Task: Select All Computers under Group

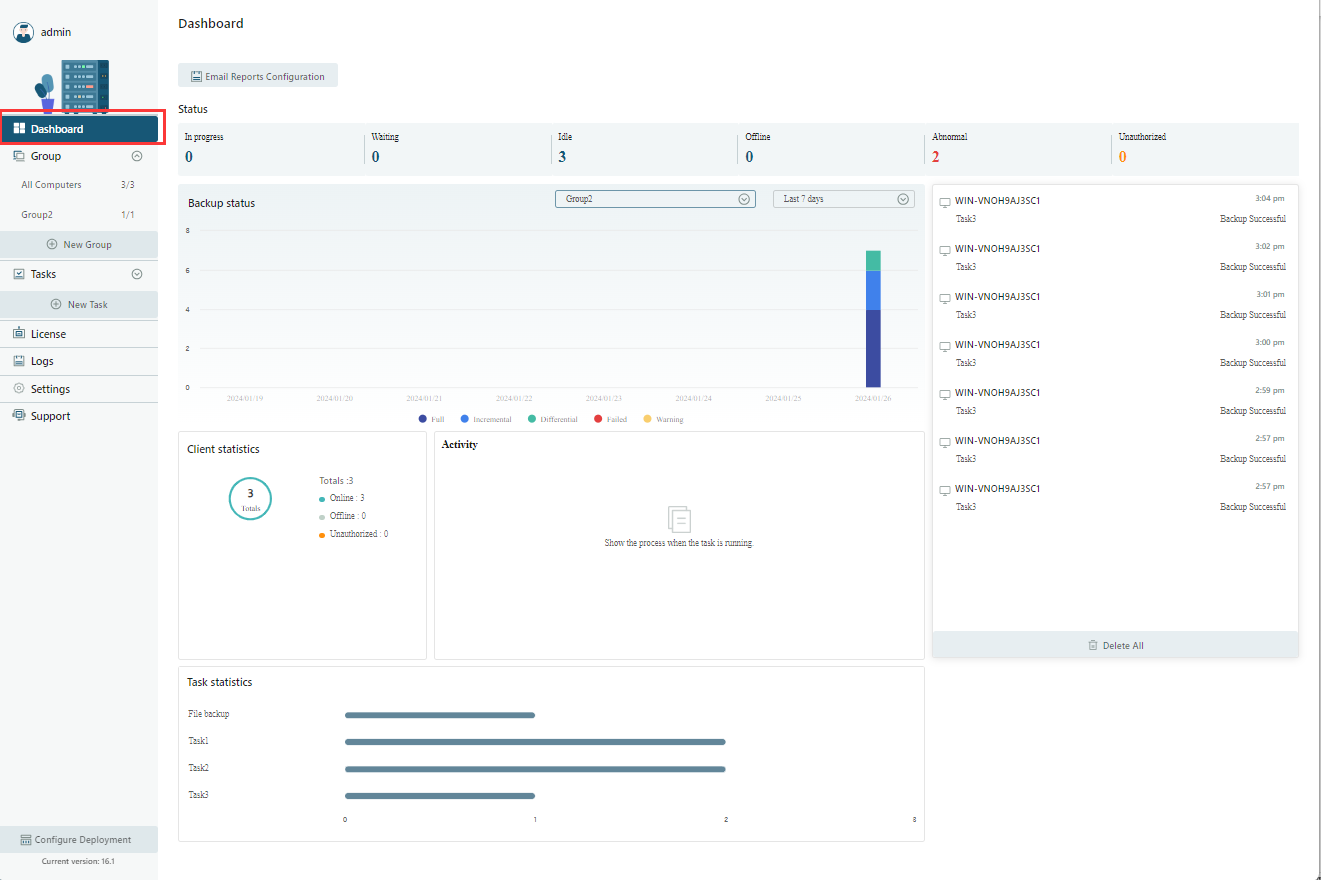Action: (52, 185)
